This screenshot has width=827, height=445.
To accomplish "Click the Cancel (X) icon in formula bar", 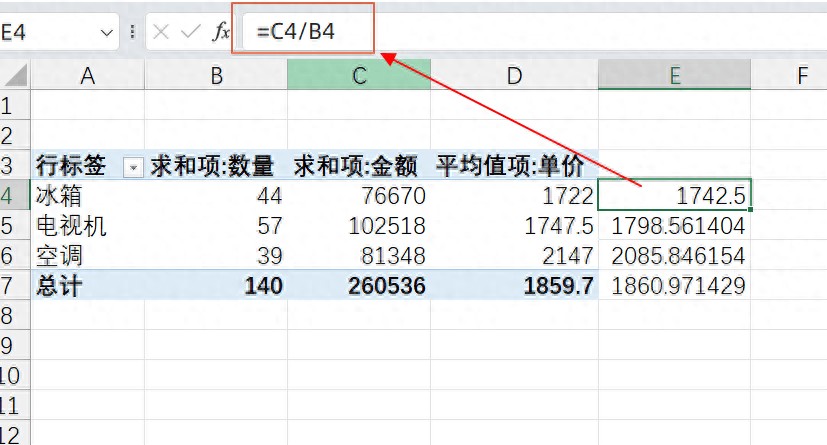I will 161,32.
